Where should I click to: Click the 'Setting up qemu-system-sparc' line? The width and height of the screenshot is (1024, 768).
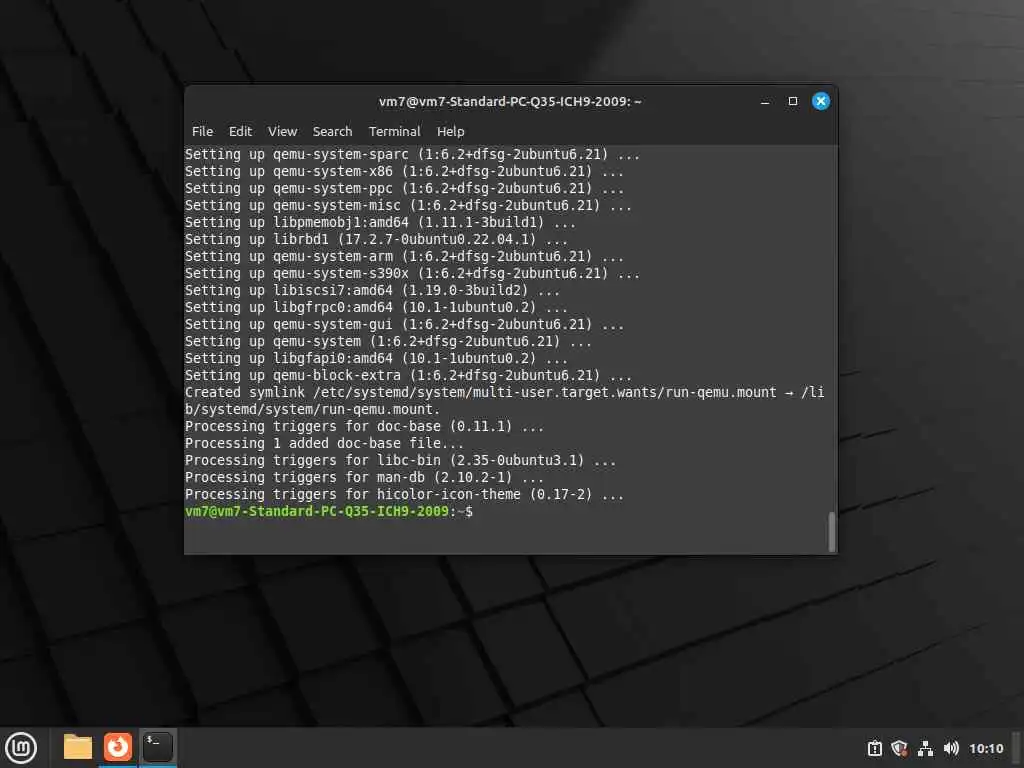(x=412, y=155)
